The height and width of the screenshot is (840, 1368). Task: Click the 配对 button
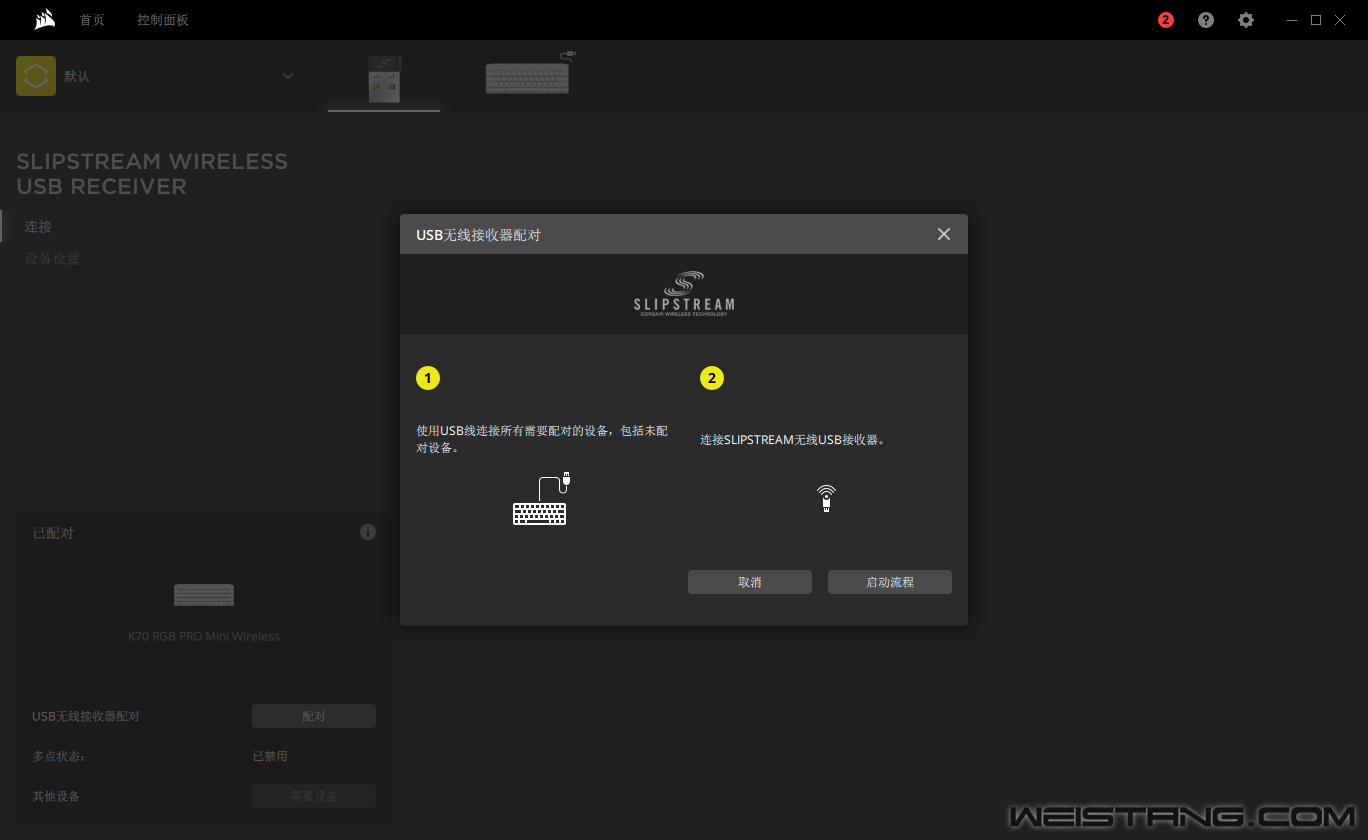click(314, 716)
